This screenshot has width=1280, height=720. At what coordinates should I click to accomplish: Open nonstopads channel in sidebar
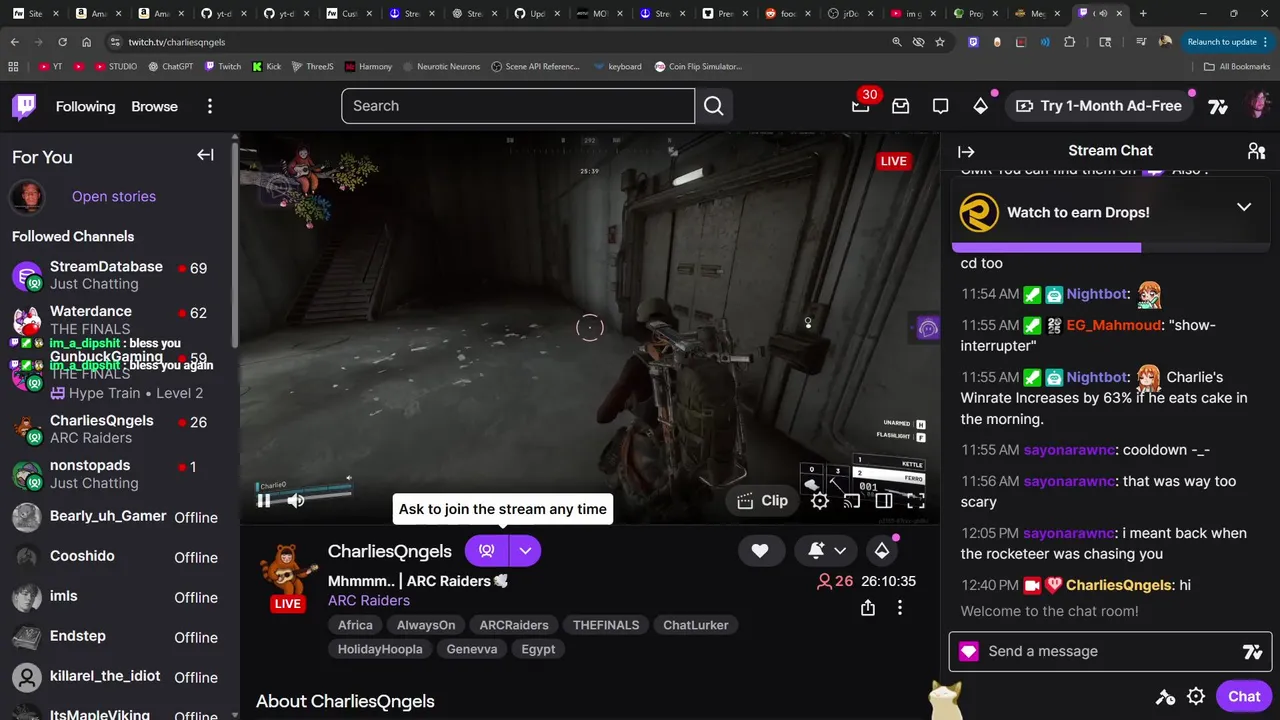pyautogui.click(x=118, y=474)
